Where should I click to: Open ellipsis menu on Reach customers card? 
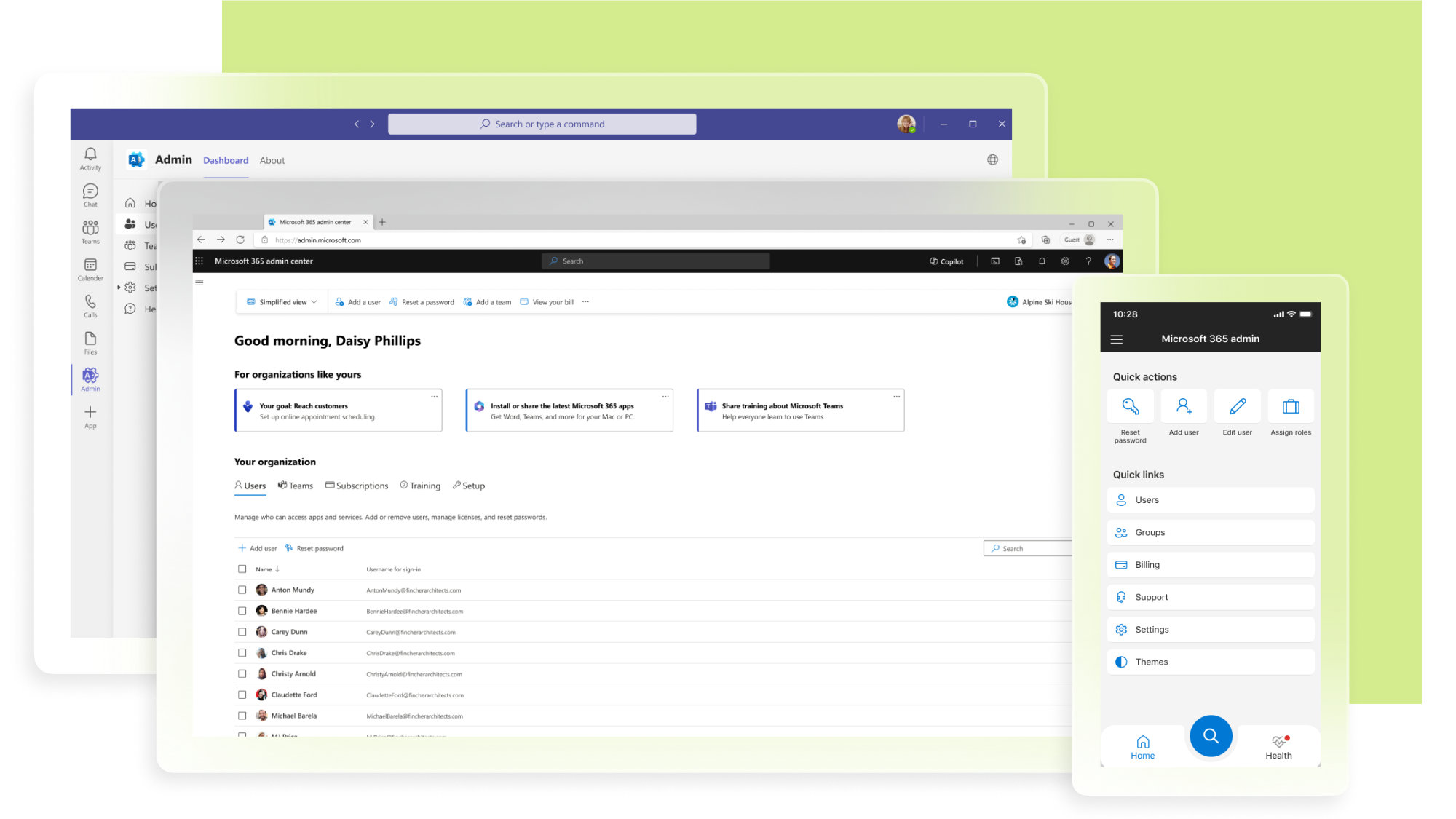(434, 397)
